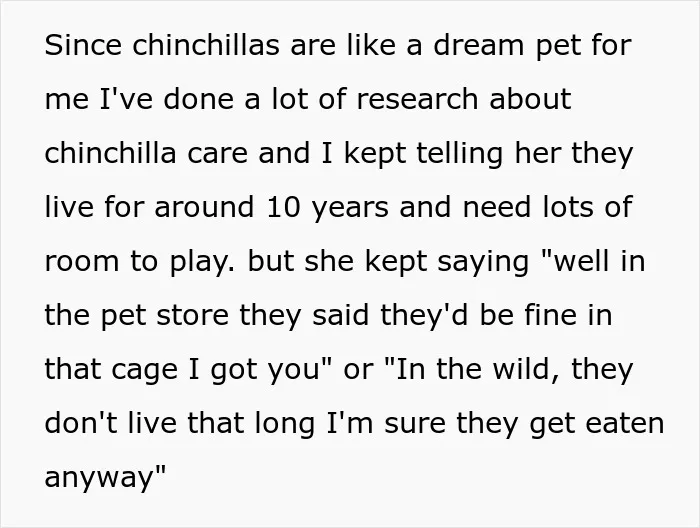Click the word "Since" at paragraph start

[83, 45]
